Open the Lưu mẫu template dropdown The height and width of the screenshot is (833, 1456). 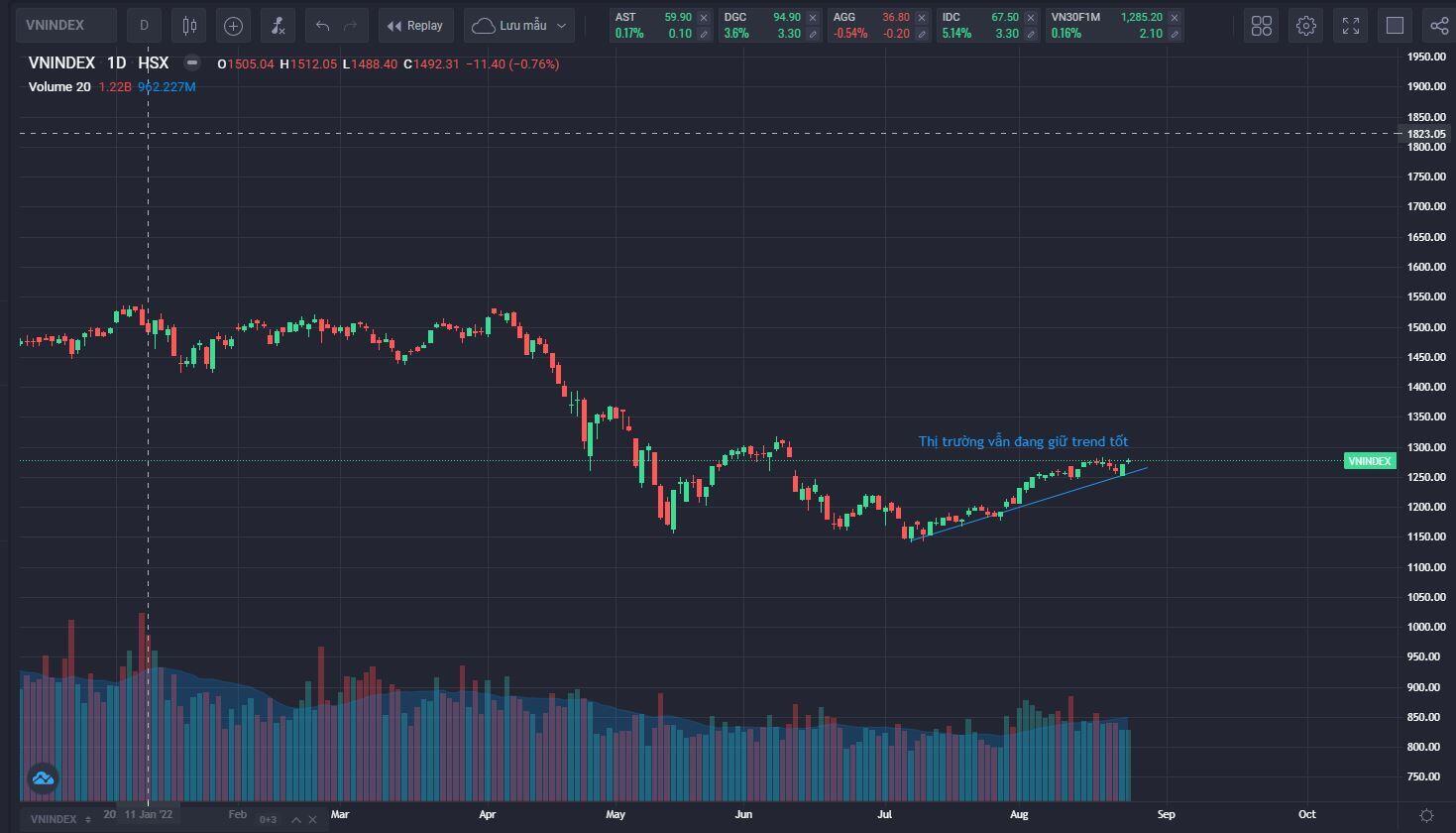pos(519,25)
